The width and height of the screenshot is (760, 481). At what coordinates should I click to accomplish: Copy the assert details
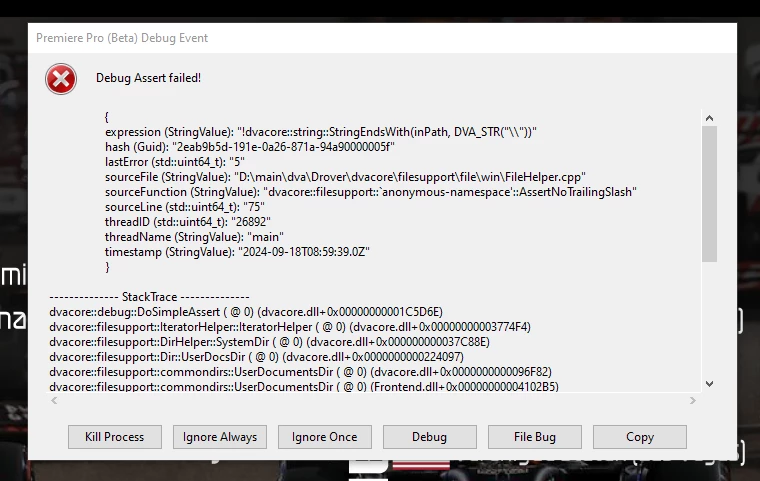pyautogui.click(x=640, y=437)
